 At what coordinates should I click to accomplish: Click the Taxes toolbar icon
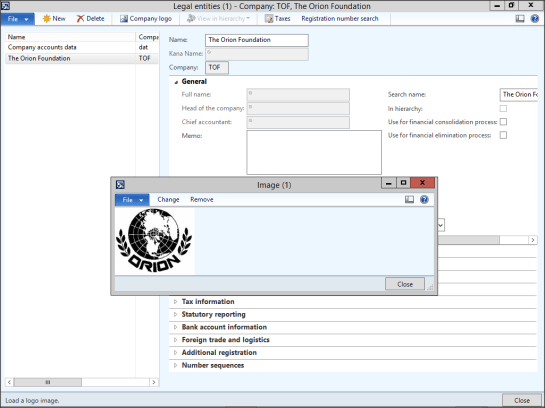[x=269, y=19]
